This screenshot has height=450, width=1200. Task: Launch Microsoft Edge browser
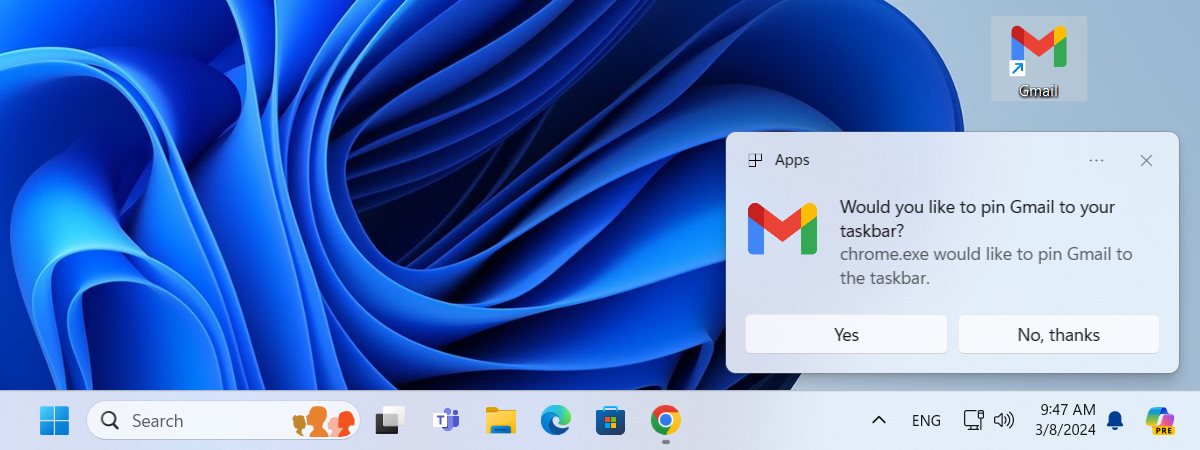pyautogui.click(x=555, y=421)
